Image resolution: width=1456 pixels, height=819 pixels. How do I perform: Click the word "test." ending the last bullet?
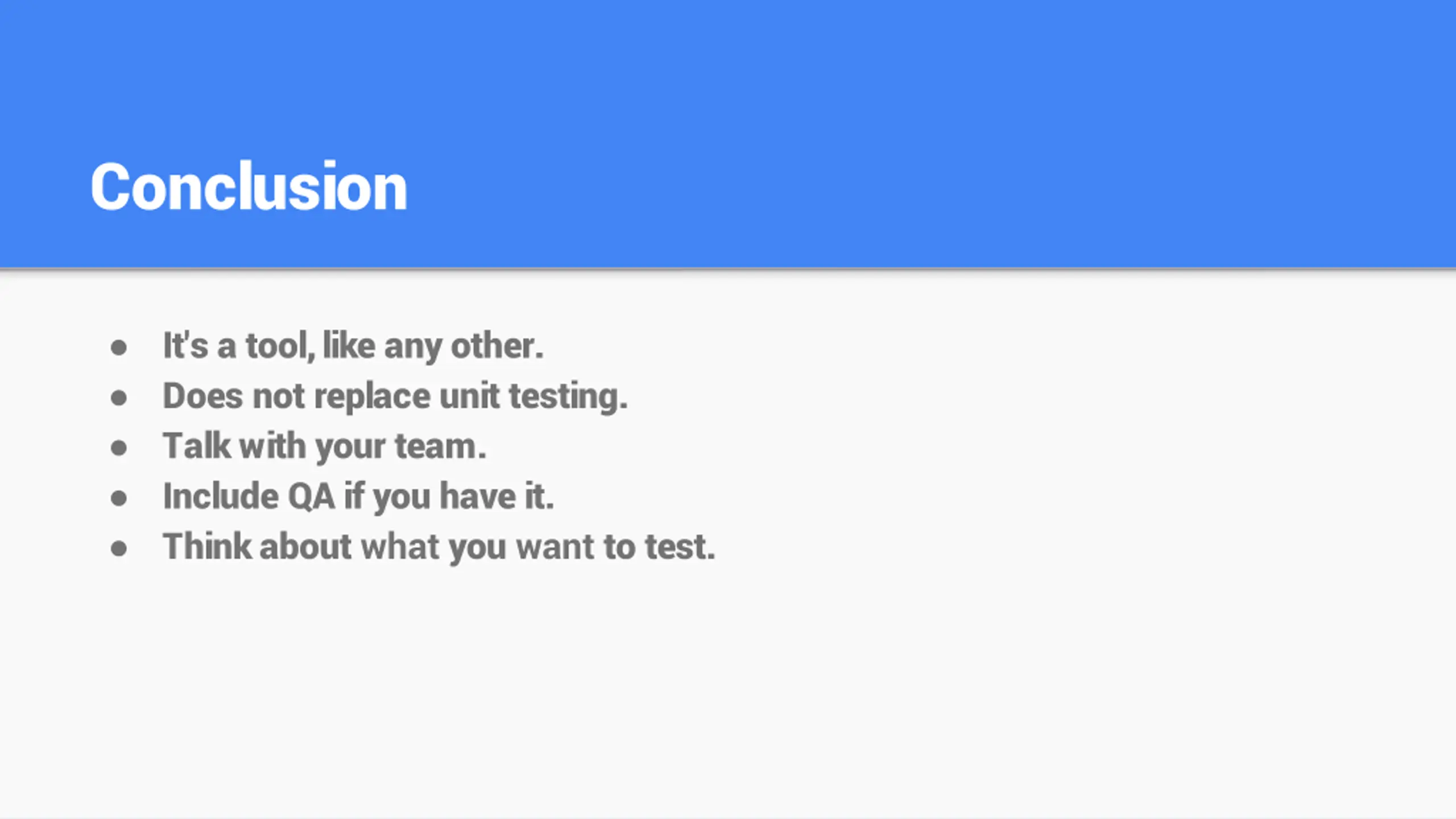tap(680, 547)
